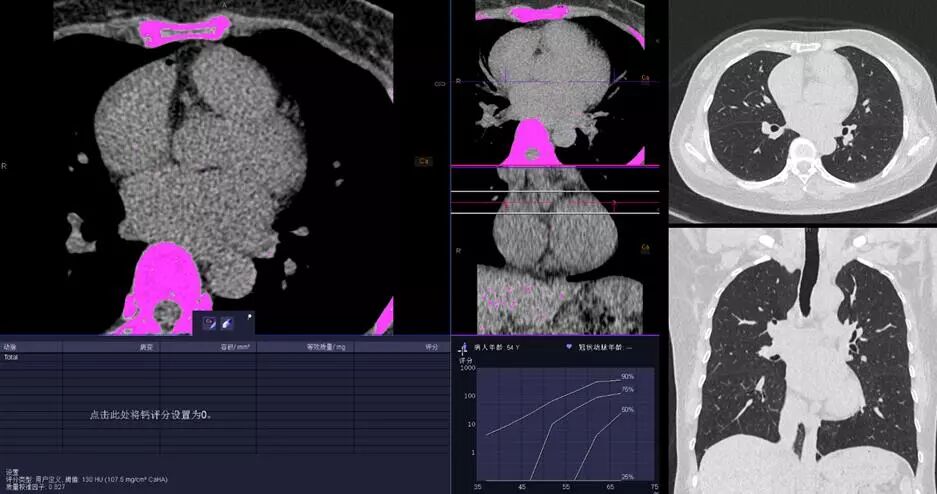Click the 75% percentile curve label
The height and width of the screenshot is (494, 937).
[627, 389]
